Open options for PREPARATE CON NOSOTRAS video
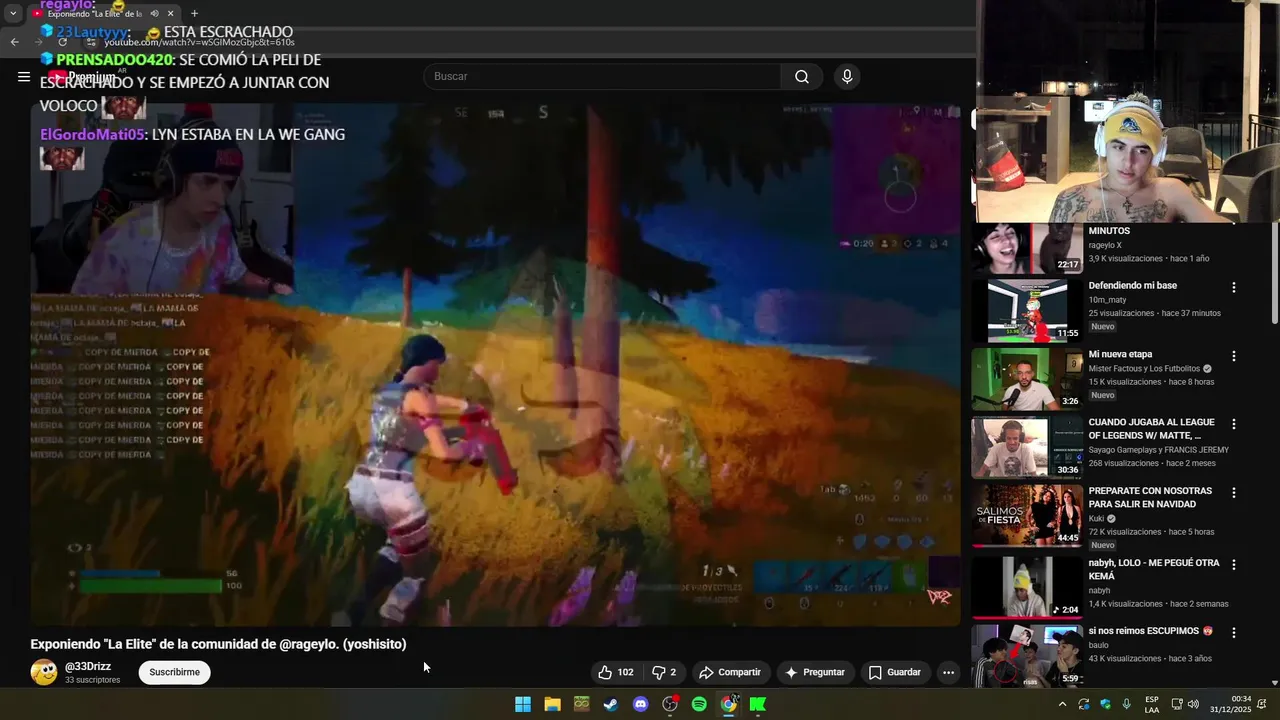The height and width of the screenshot is (720, 1280). (x=1234, y=493)
